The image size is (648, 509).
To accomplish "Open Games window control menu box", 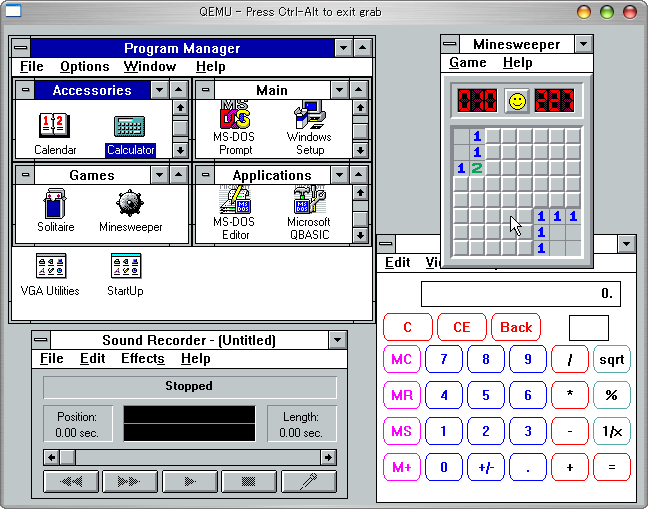I will click(26, 175).
